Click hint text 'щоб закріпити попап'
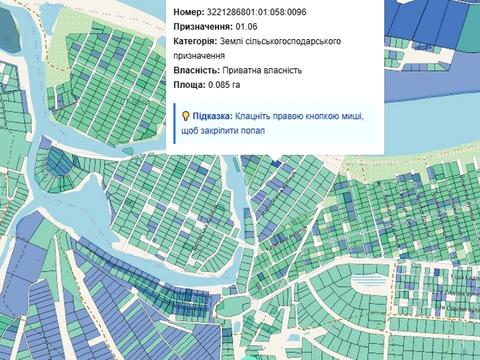This screenshot has width=480, height=360. coord(223,131)
